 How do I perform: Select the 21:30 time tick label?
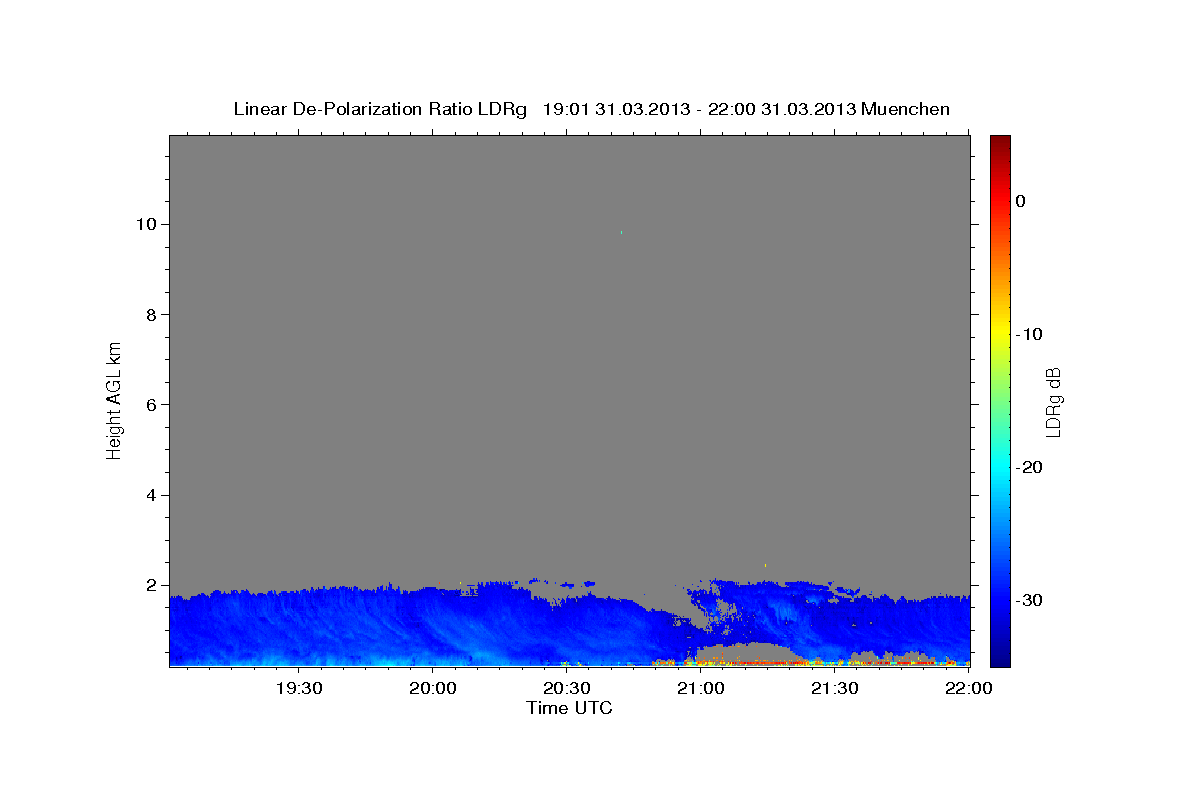tap(834, 688)
